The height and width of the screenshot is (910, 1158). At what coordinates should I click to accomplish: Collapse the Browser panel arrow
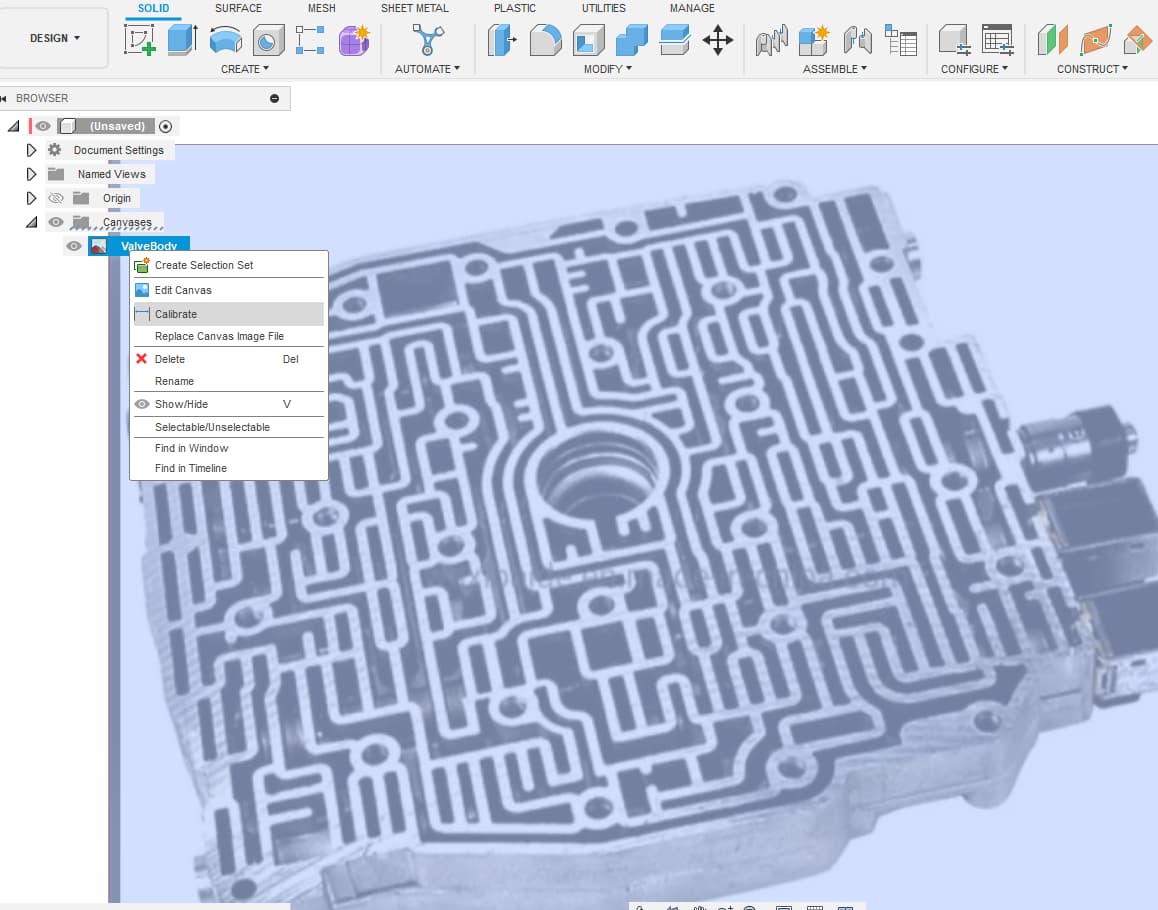pos(4,98)
